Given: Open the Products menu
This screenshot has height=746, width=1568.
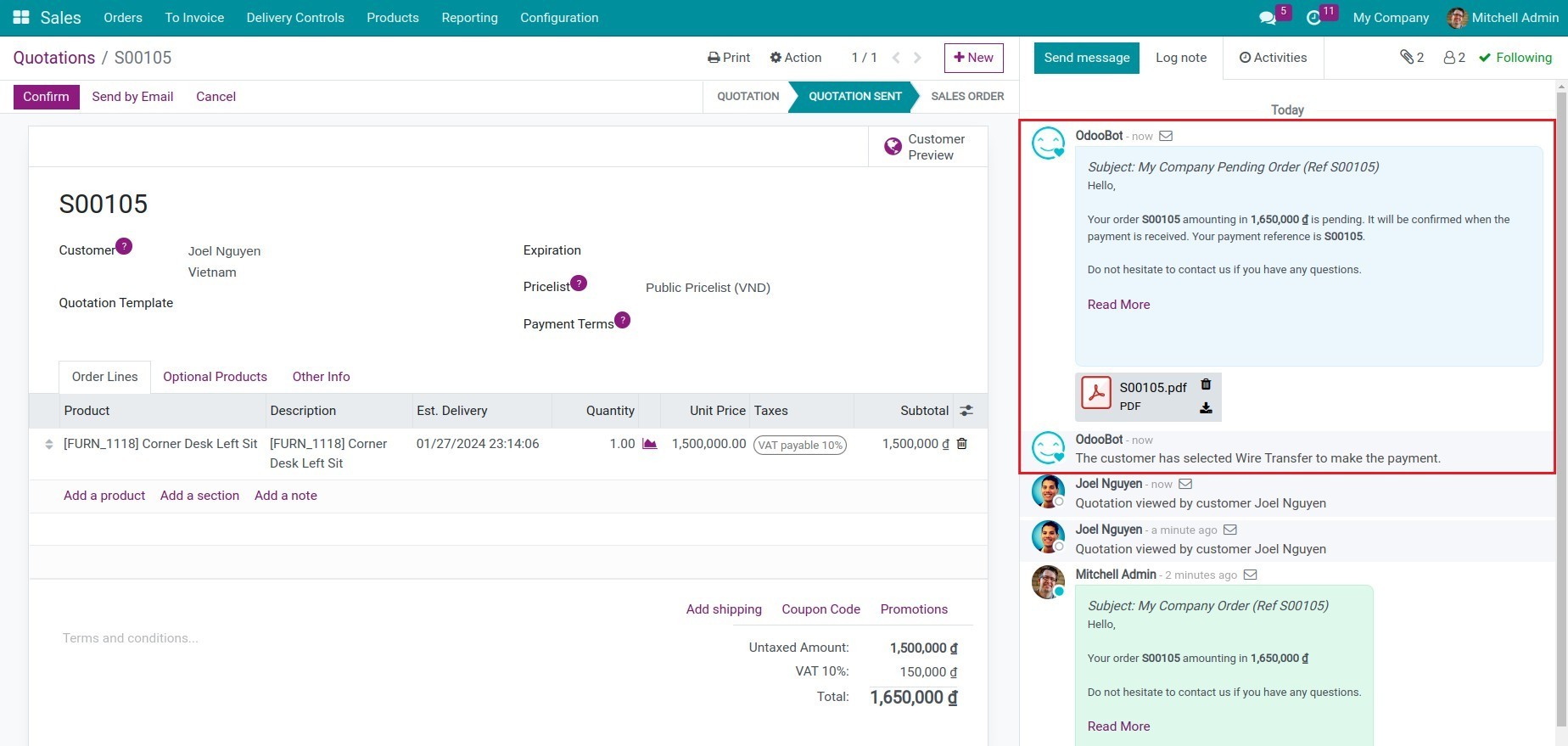Looking at the screenshot, I should pos(393,18).
